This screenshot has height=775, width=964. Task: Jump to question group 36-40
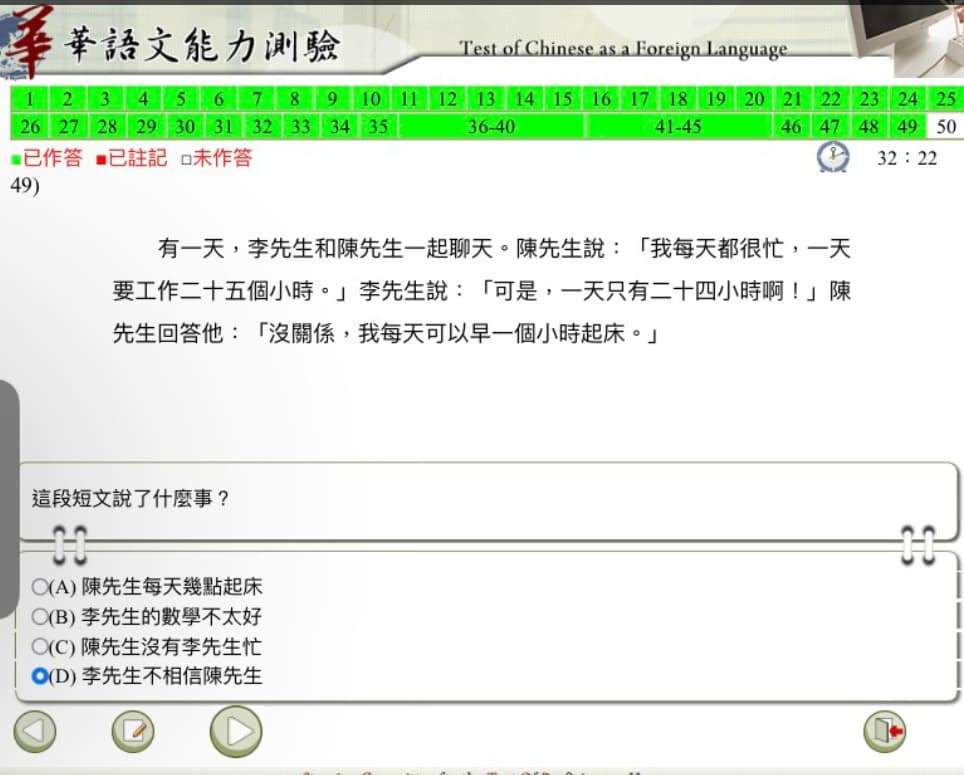coord(491,127)
